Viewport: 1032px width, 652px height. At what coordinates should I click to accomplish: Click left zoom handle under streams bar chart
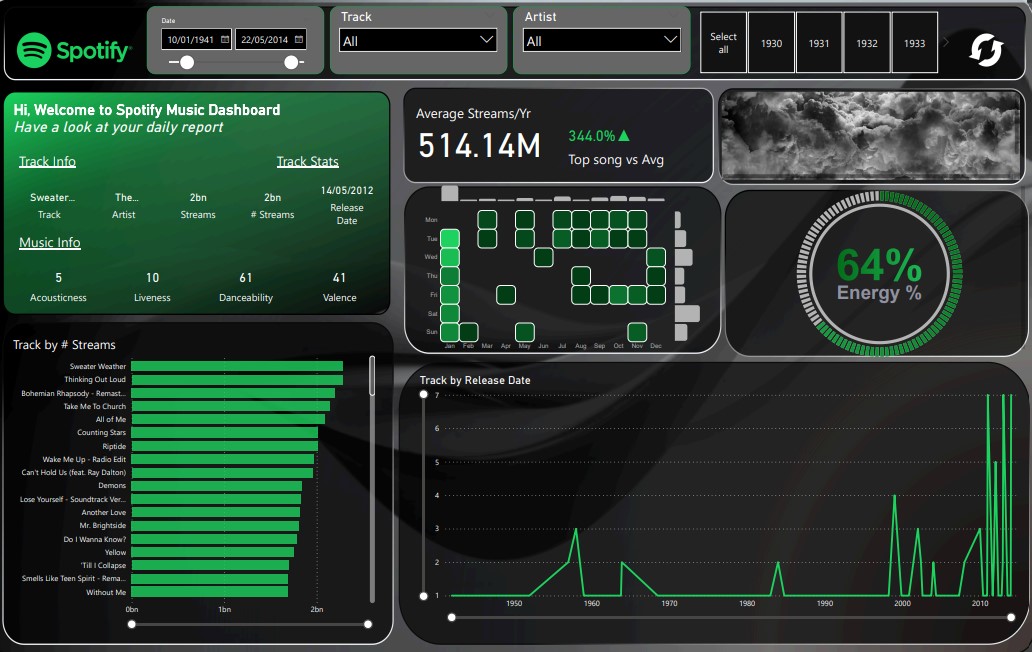tap(132, 624)
